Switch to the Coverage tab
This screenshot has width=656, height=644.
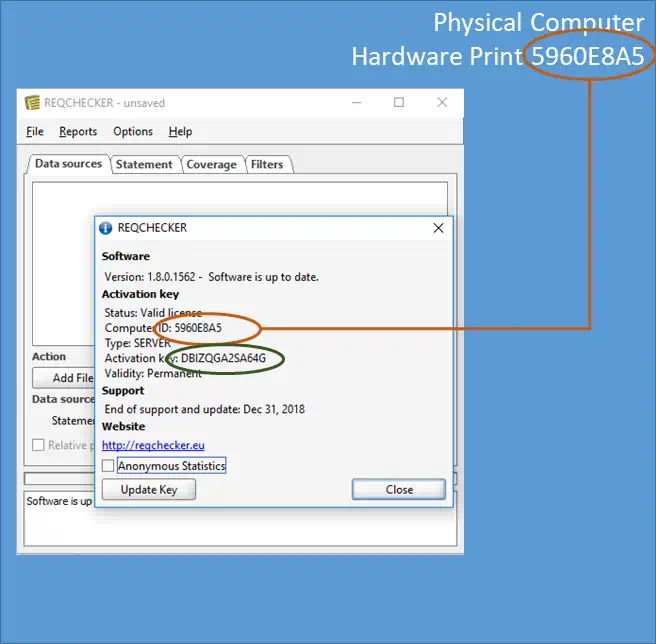tap(211, 164)
